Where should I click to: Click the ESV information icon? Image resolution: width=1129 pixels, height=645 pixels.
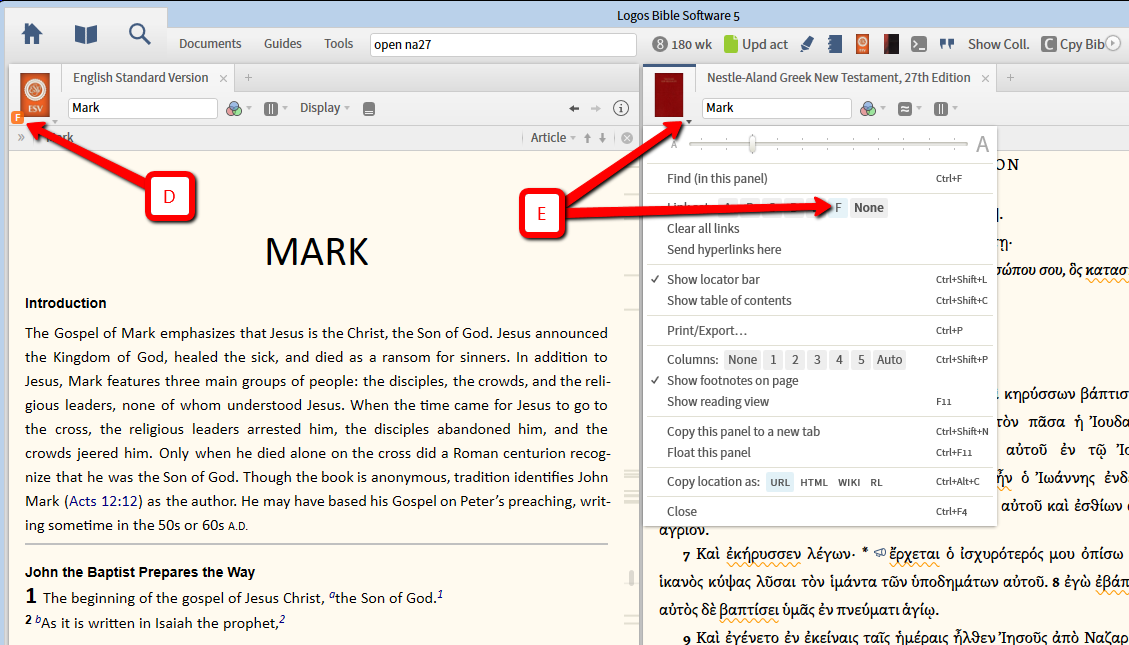621,108
